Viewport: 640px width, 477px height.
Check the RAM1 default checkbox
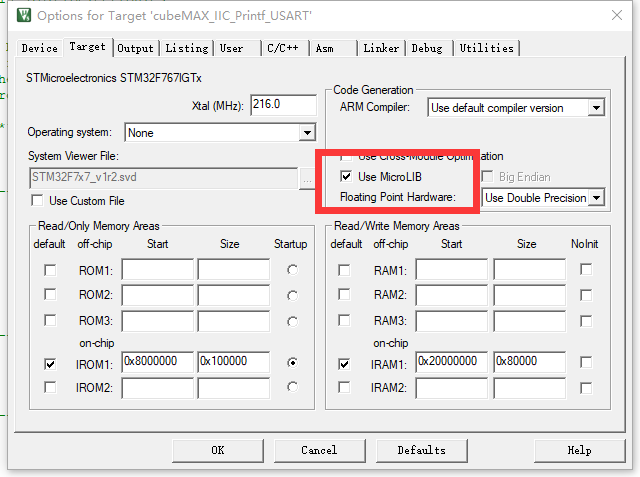344,270
